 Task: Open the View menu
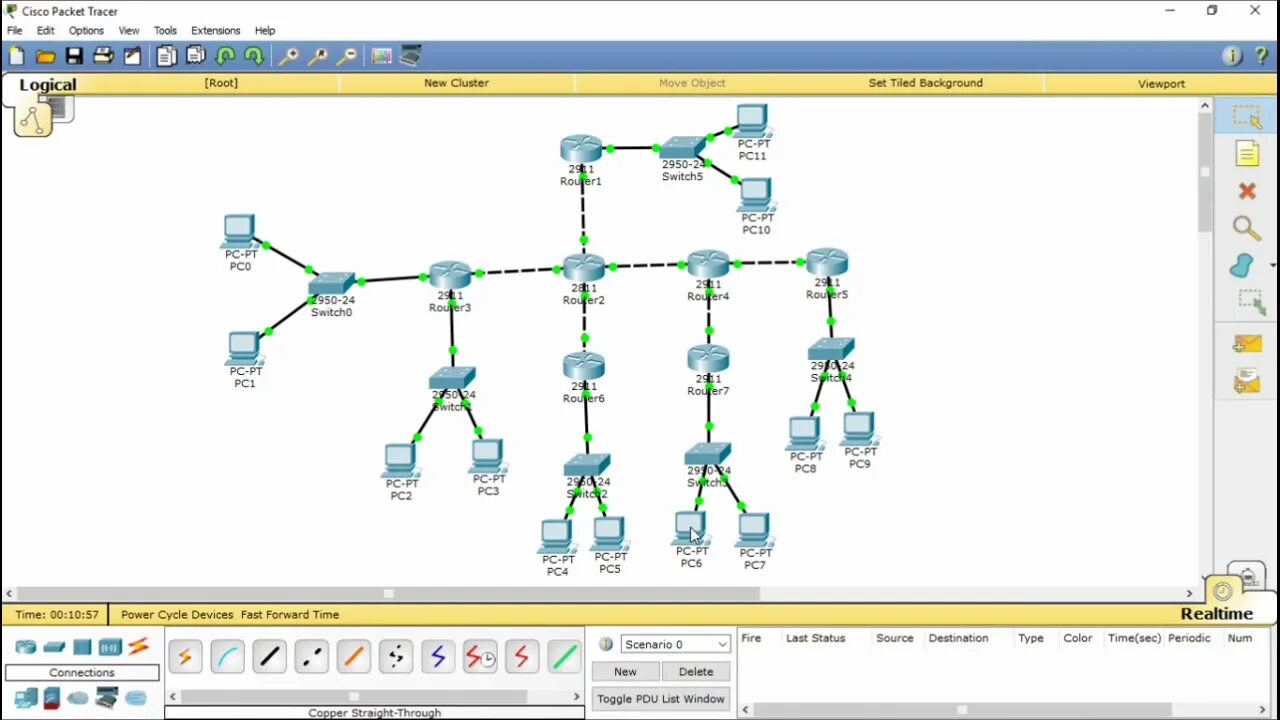click(129, 31)
